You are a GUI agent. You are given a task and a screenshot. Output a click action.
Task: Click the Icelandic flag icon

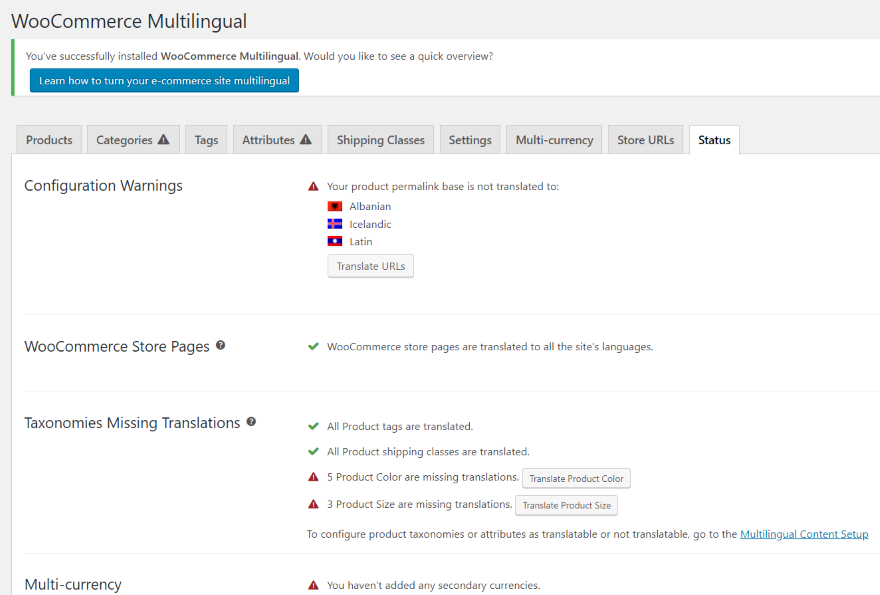tap(335, 224)
